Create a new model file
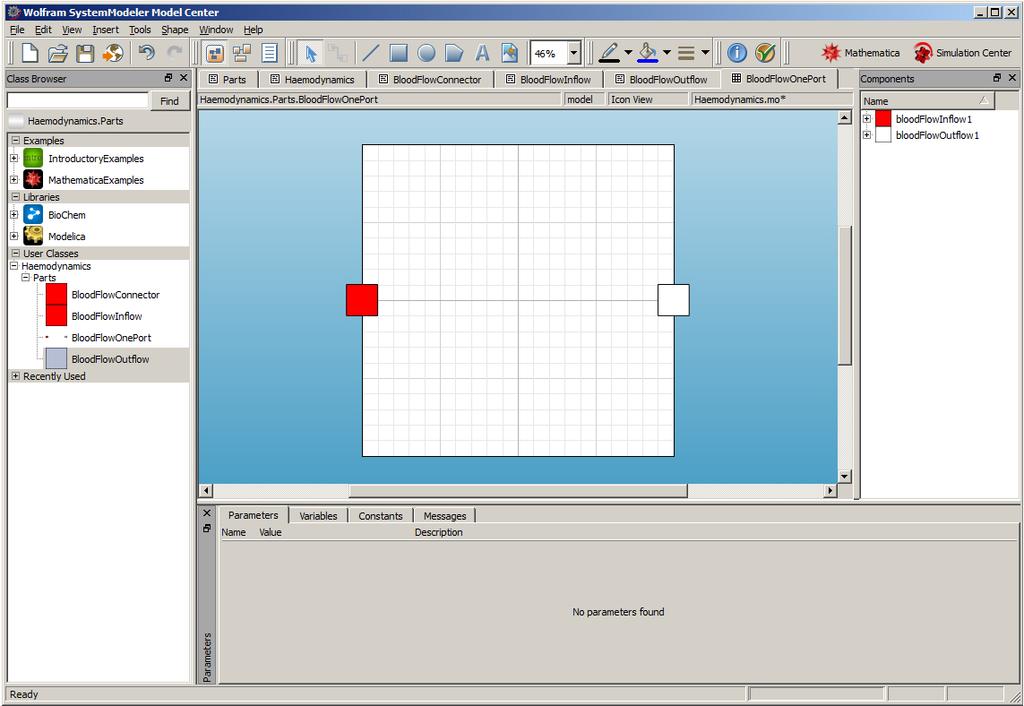The height and width of the screenshot is (706, 1024). [x=30, y=53]
